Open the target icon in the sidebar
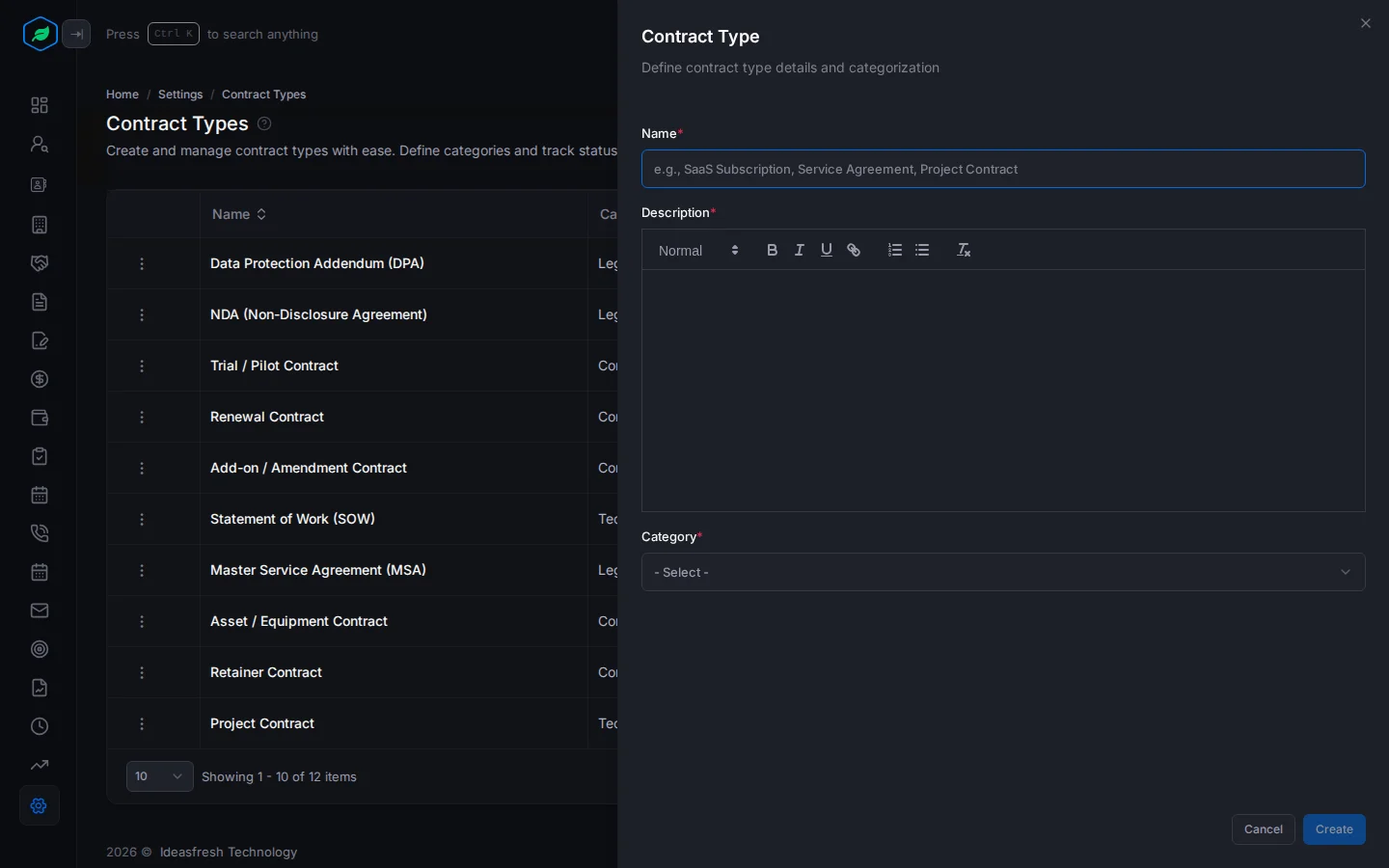Screen dimensions: 1389x868 coord(40,649)
